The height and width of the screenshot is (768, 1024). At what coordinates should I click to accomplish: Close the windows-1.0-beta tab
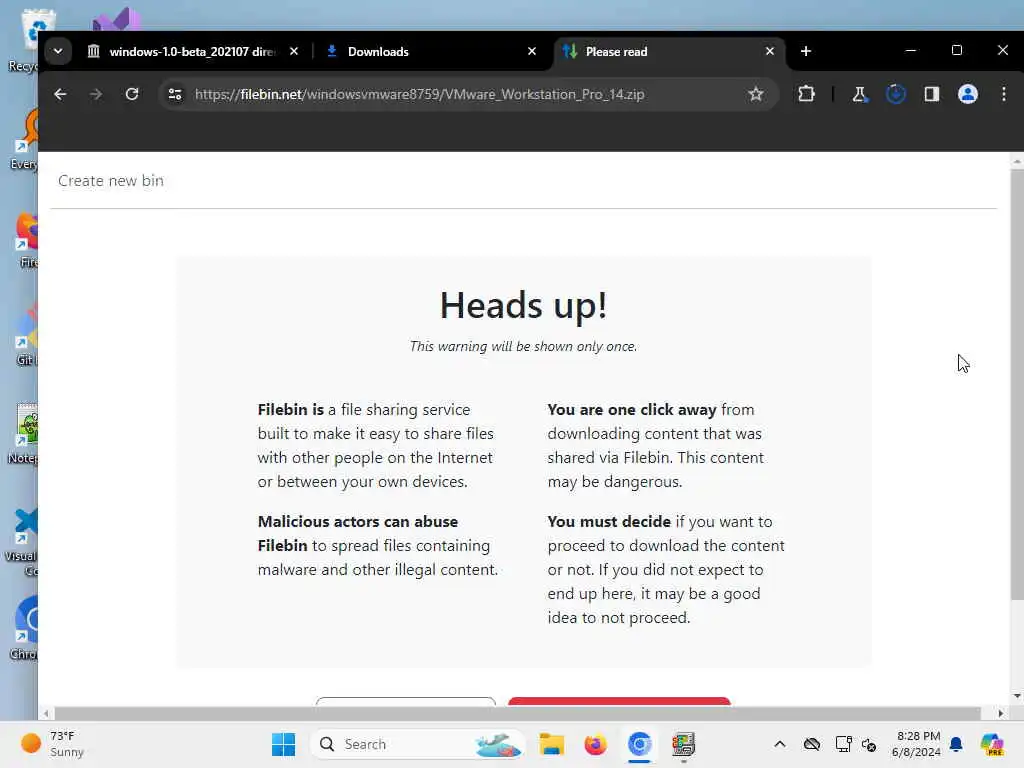point(294,51)
